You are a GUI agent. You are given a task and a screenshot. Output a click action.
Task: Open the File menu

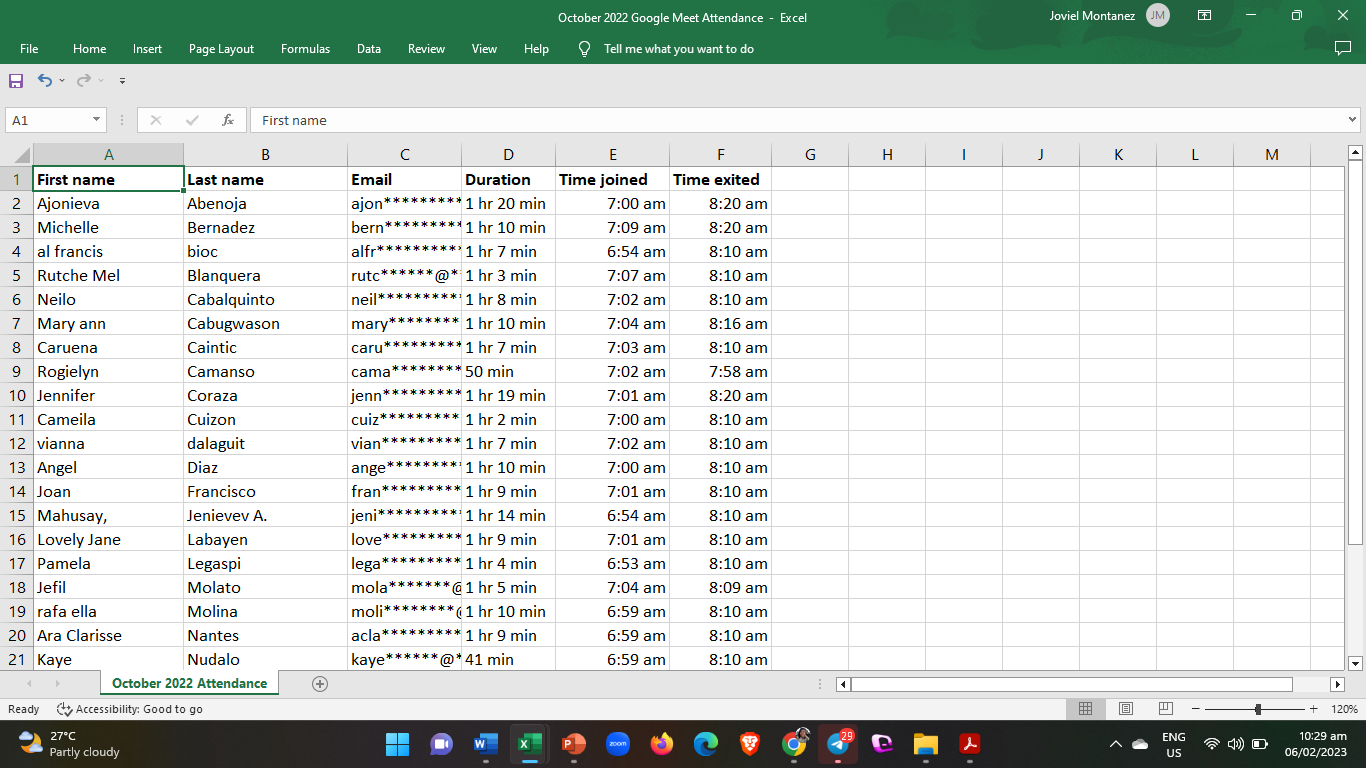29,49
